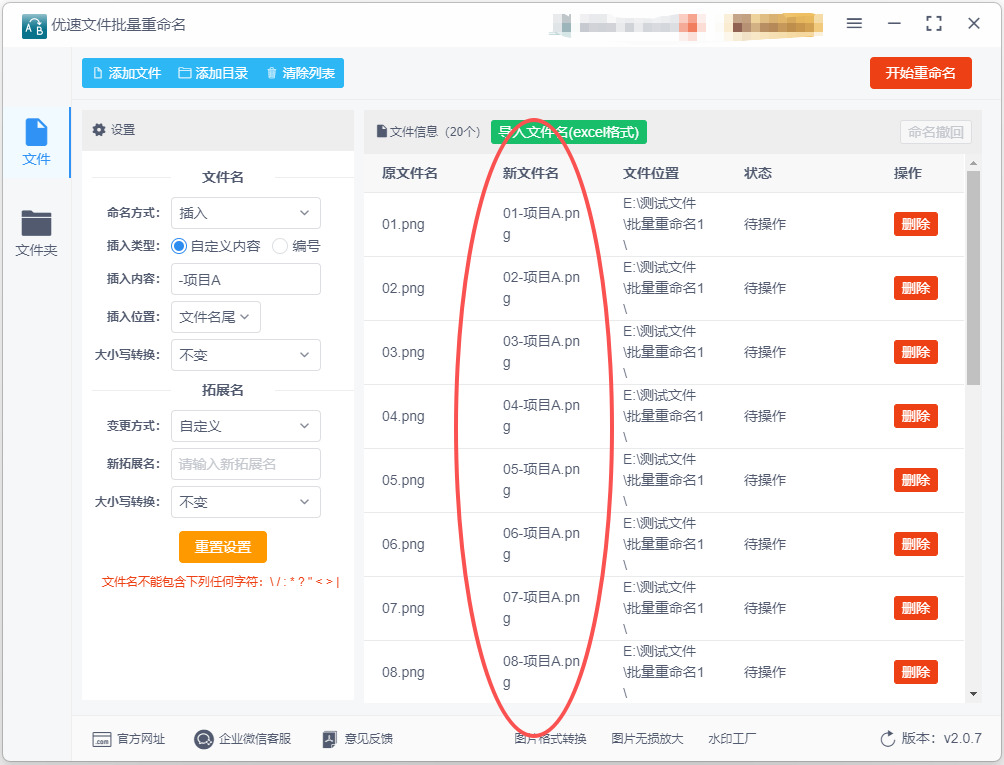Click the 命名撤回 undo button
Screen dimensions: 1004x765
coord(935,132)
